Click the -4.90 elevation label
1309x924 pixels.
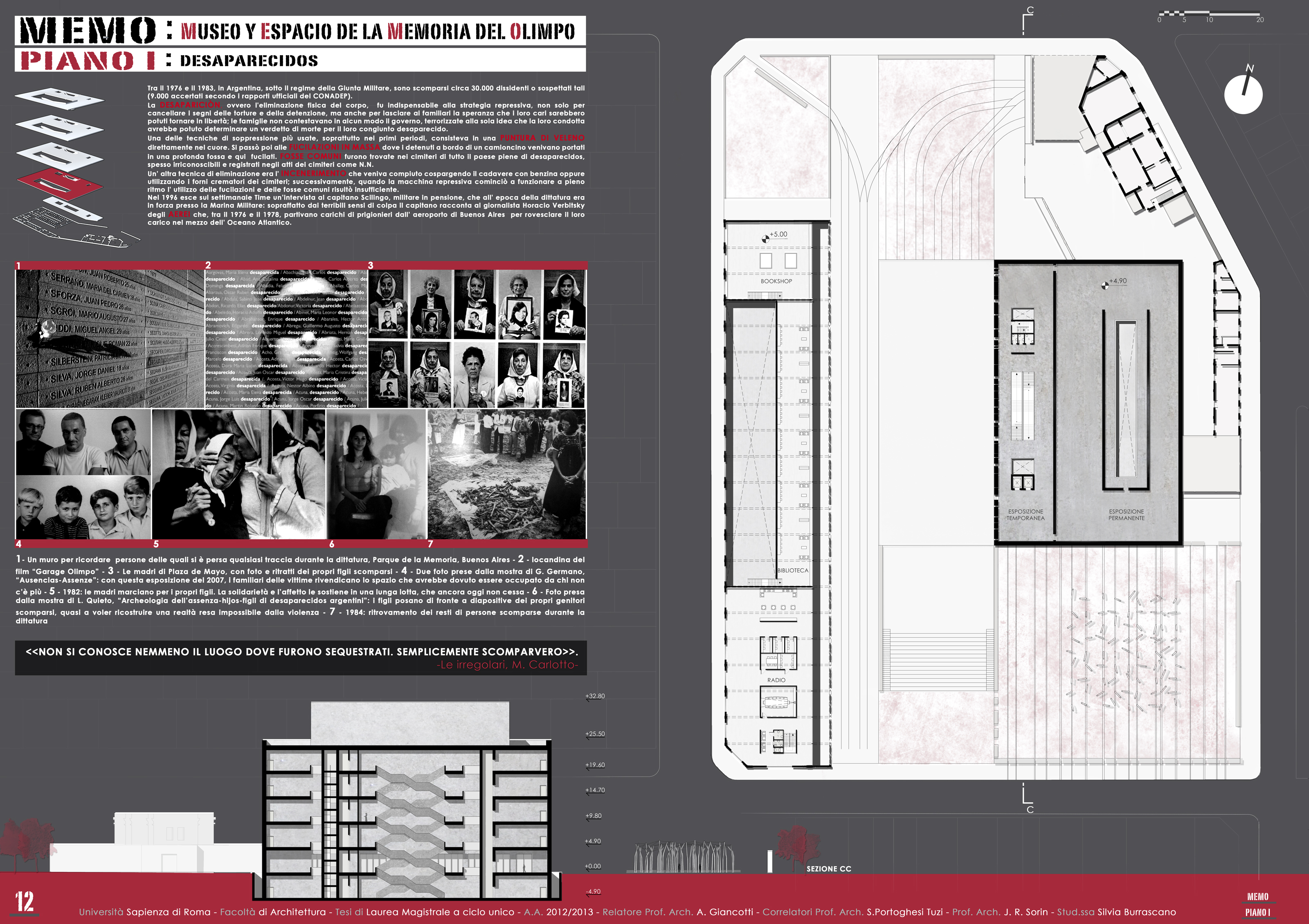coord(593,892)
